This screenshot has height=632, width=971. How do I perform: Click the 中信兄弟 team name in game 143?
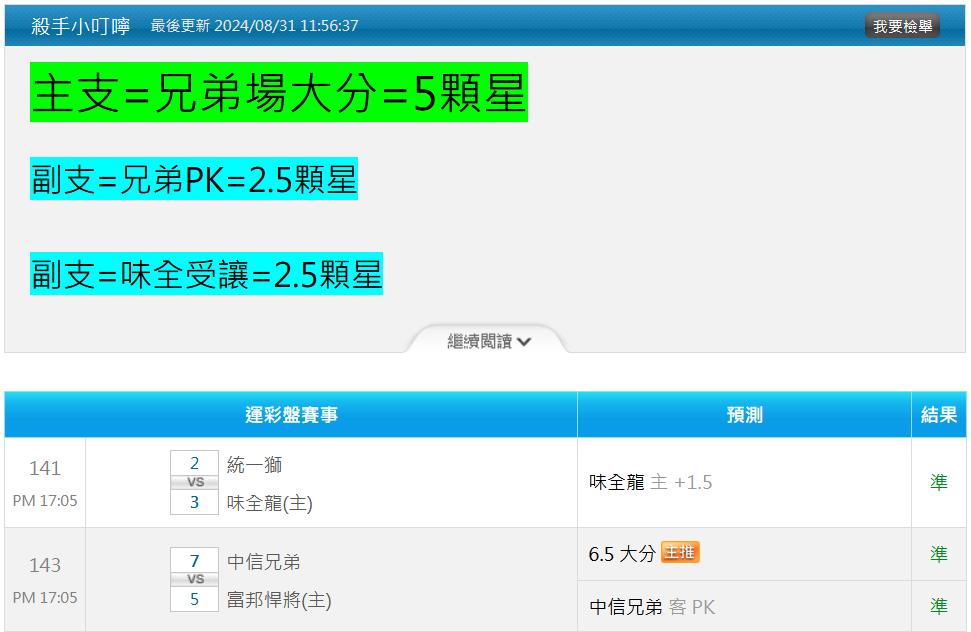click(x=264, y=561)
